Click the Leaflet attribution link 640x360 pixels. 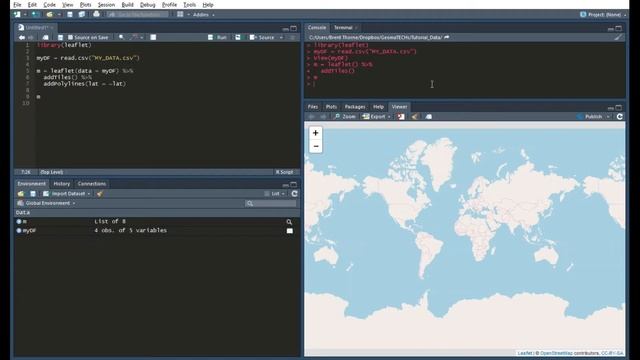(x=525, y=353)
